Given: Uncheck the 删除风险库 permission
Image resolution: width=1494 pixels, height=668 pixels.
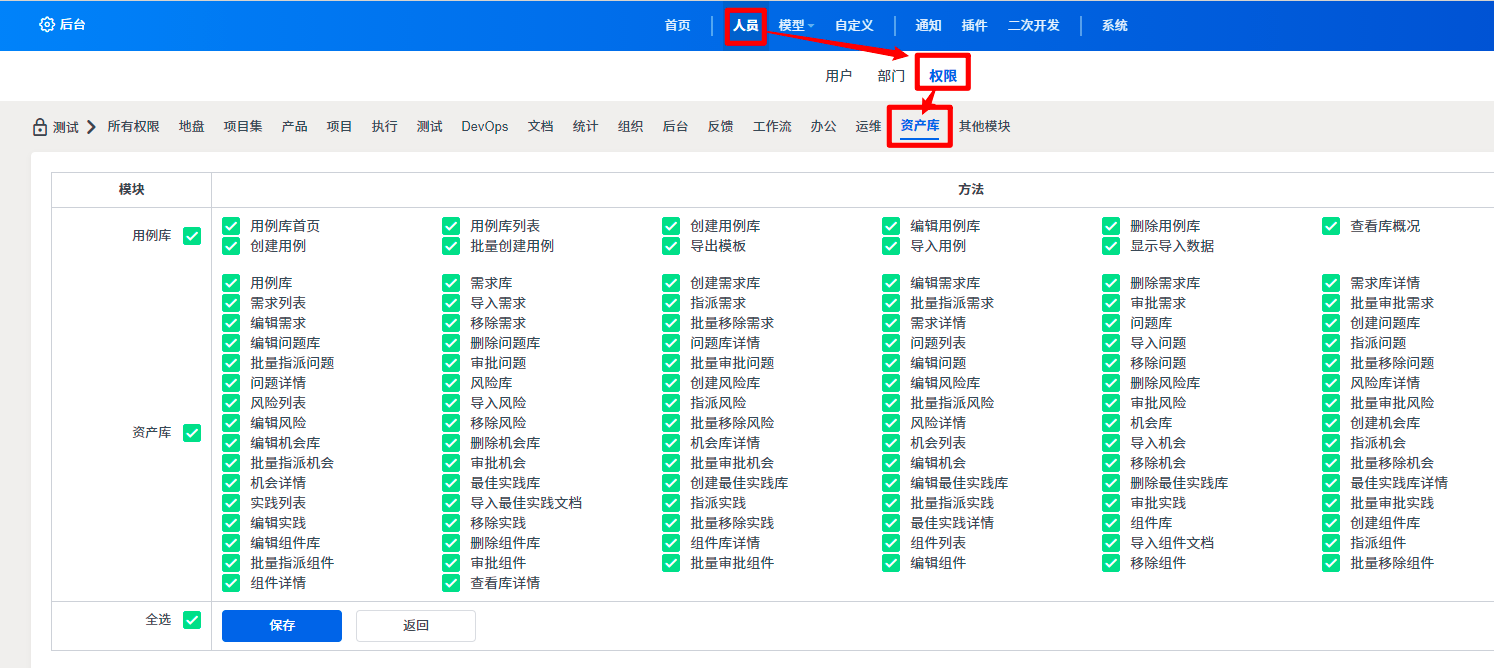Looking at the screenshot, I should click(1111, 383).
